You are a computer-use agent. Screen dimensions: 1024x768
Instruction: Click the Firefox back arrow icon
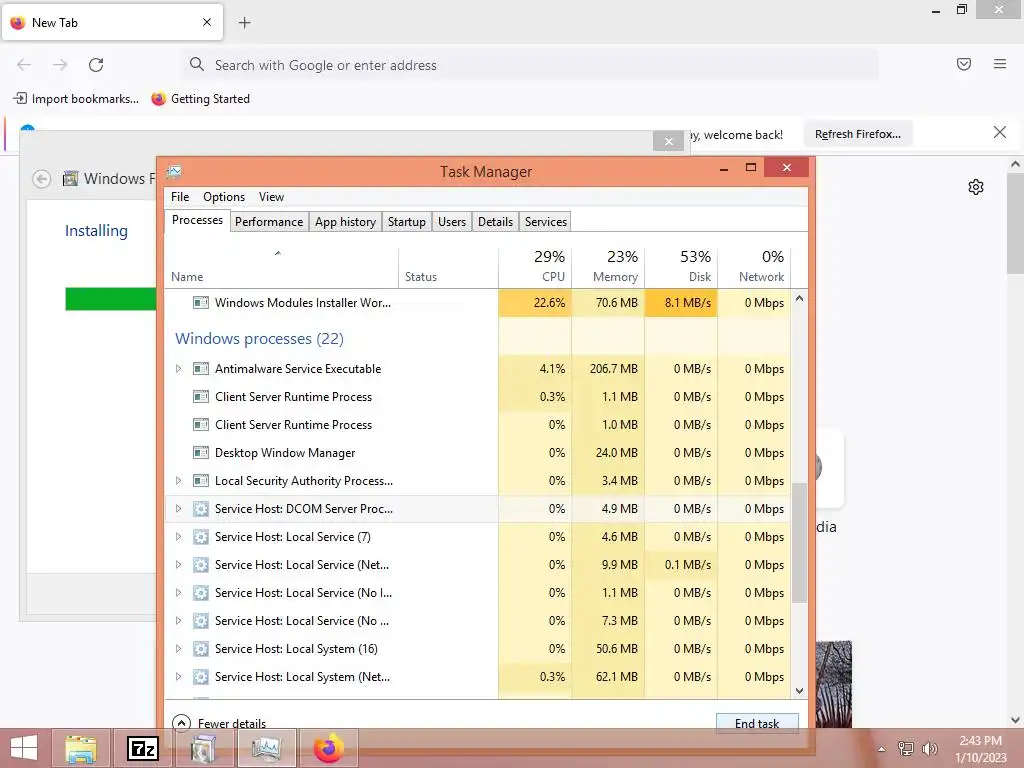[x=24, y=65]
